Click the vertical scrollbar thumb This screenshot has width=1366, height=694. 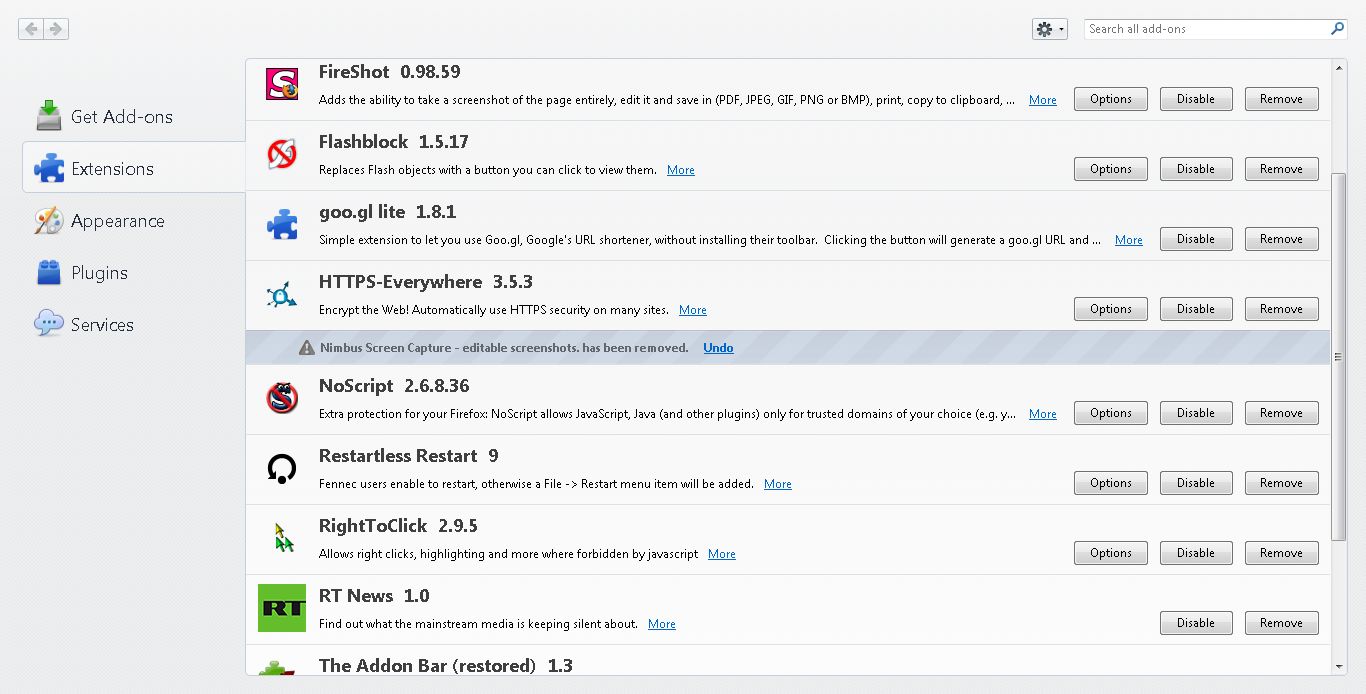pos(1339,355)
